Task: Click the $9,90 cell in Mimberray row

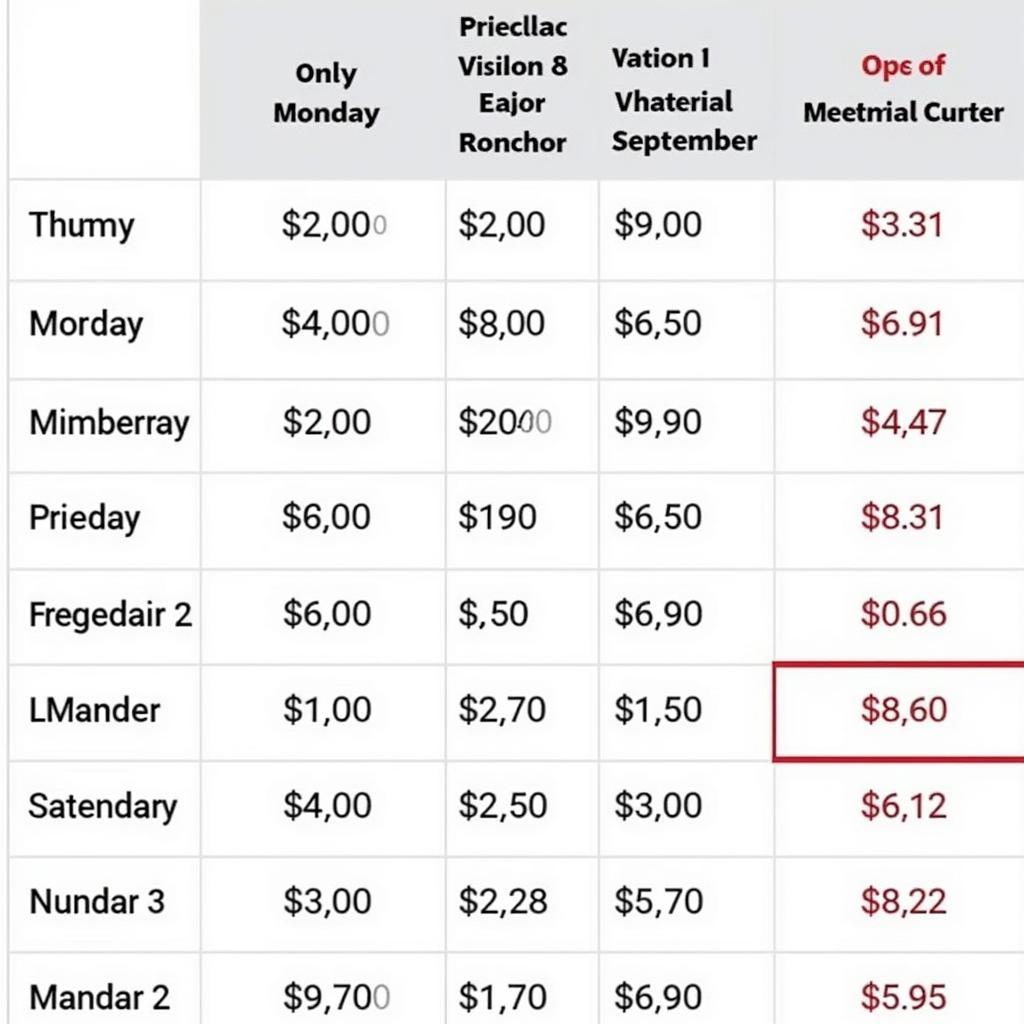Action: (x=657, y=422)
